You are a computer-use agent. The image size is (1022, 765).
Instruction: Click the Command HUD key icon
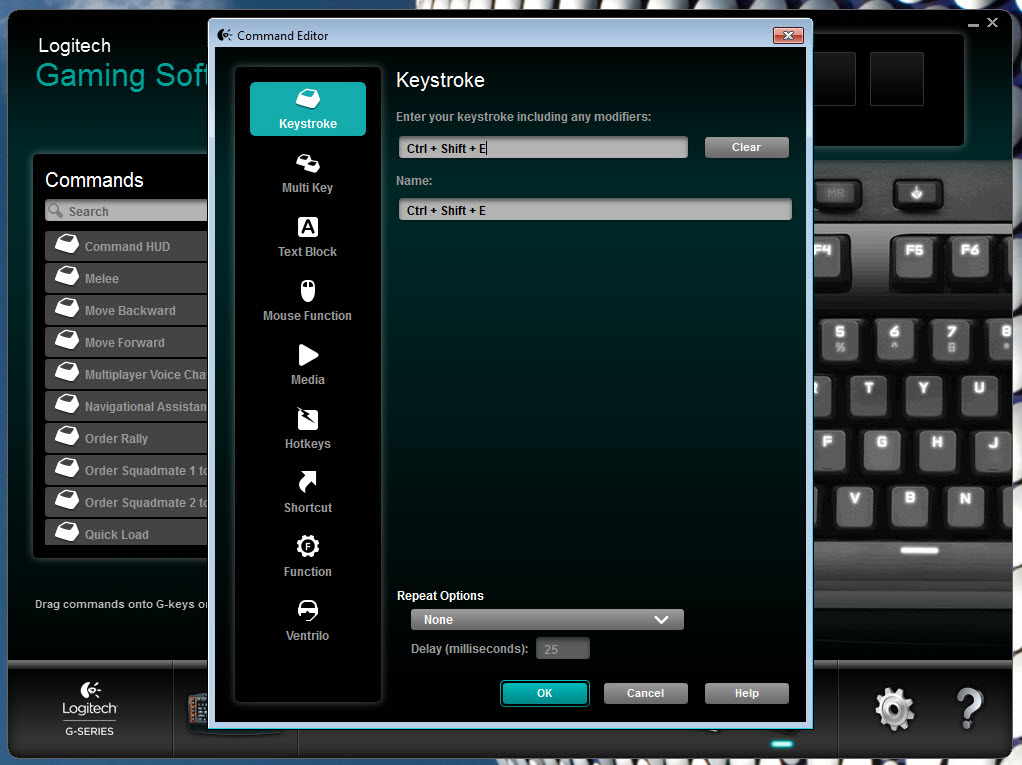(x=66, y=244)
